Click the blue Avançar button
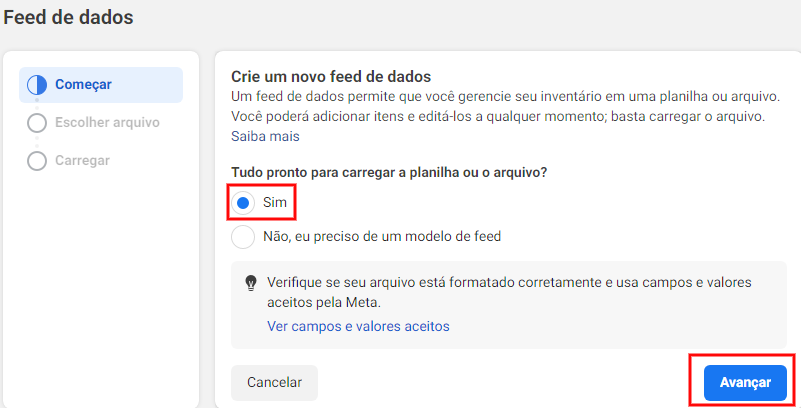 [x=745, y=382]
